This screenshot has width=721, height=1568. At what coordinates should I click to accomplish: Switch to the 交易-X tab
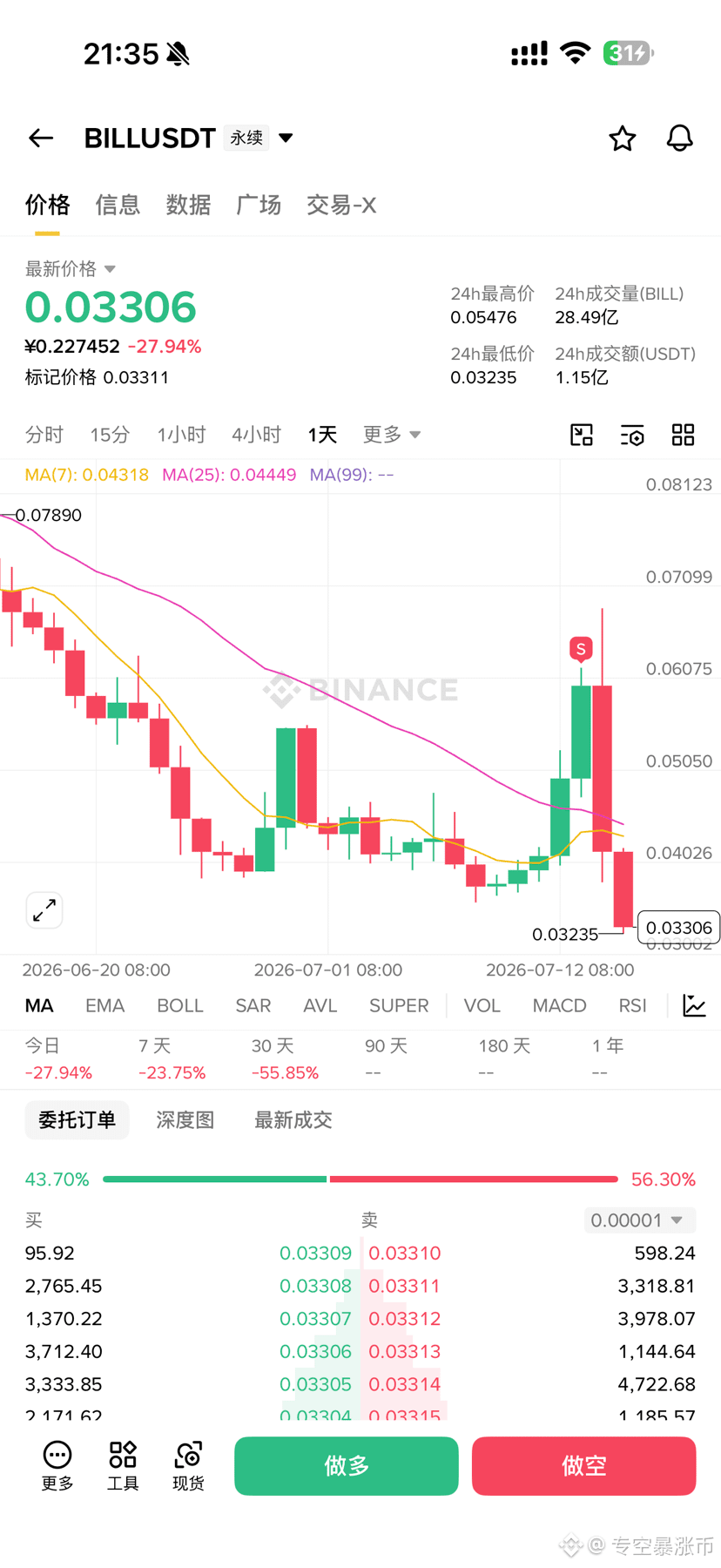coord(341,205)
